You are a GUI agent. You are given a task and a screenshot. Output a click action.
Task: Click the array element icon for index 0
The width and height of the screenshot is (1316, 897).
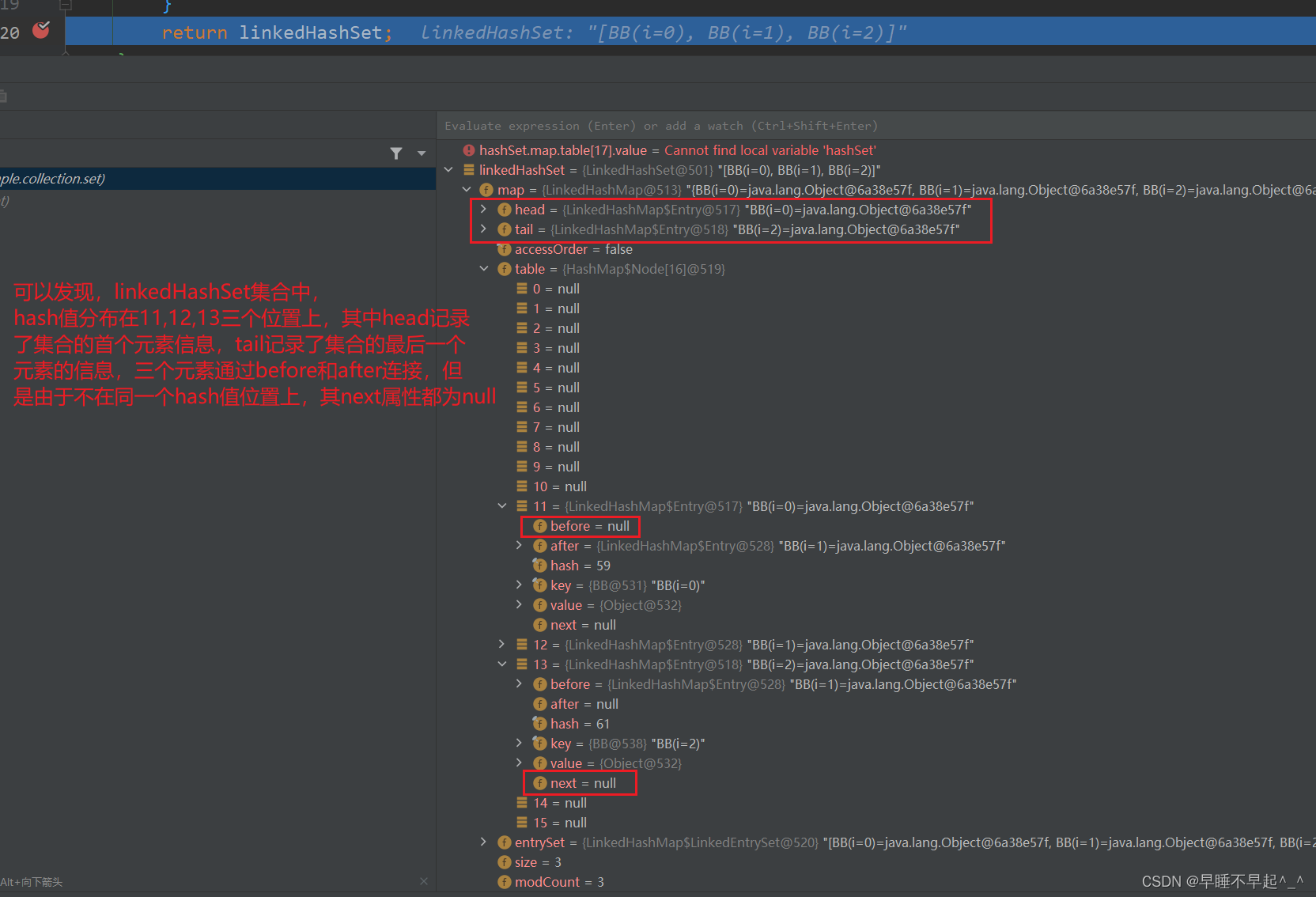(x=522, y=289)
